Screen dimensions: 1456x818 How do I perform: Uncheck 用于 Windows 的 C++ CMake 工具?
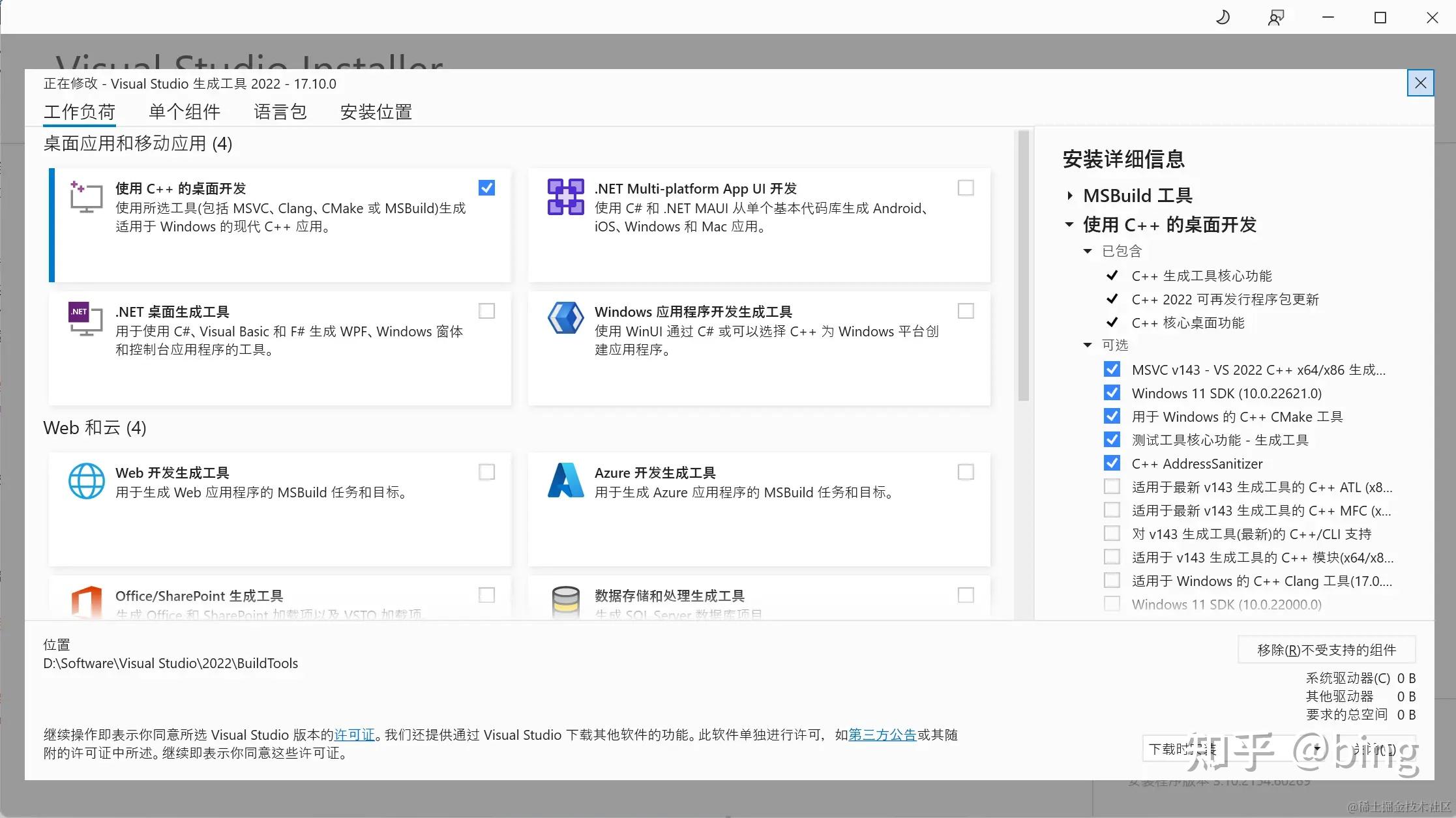pyautogui.click(x=1112, y=416)
